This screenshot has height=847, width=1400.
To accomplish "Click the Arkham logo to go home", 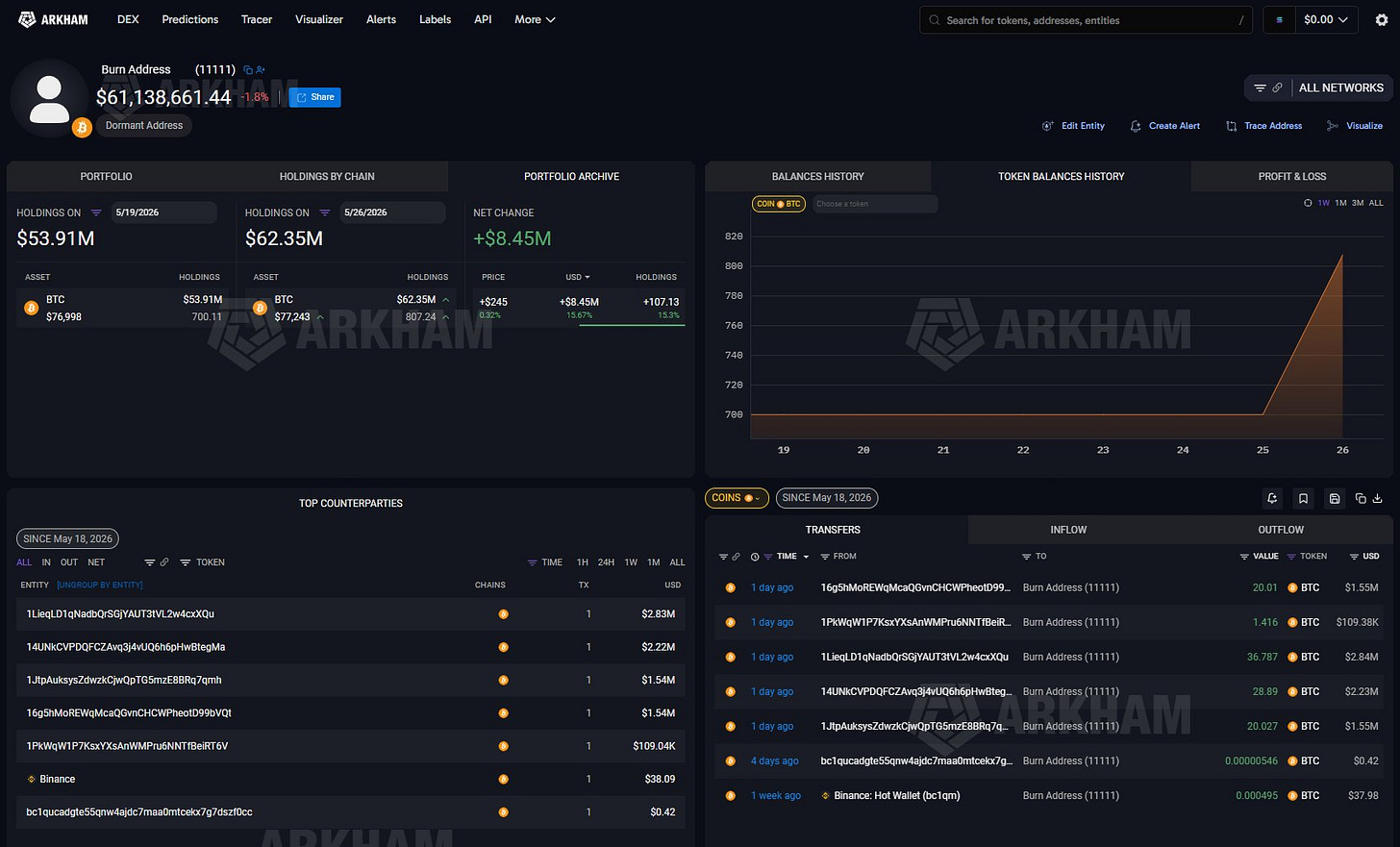I will click(53, 19).
